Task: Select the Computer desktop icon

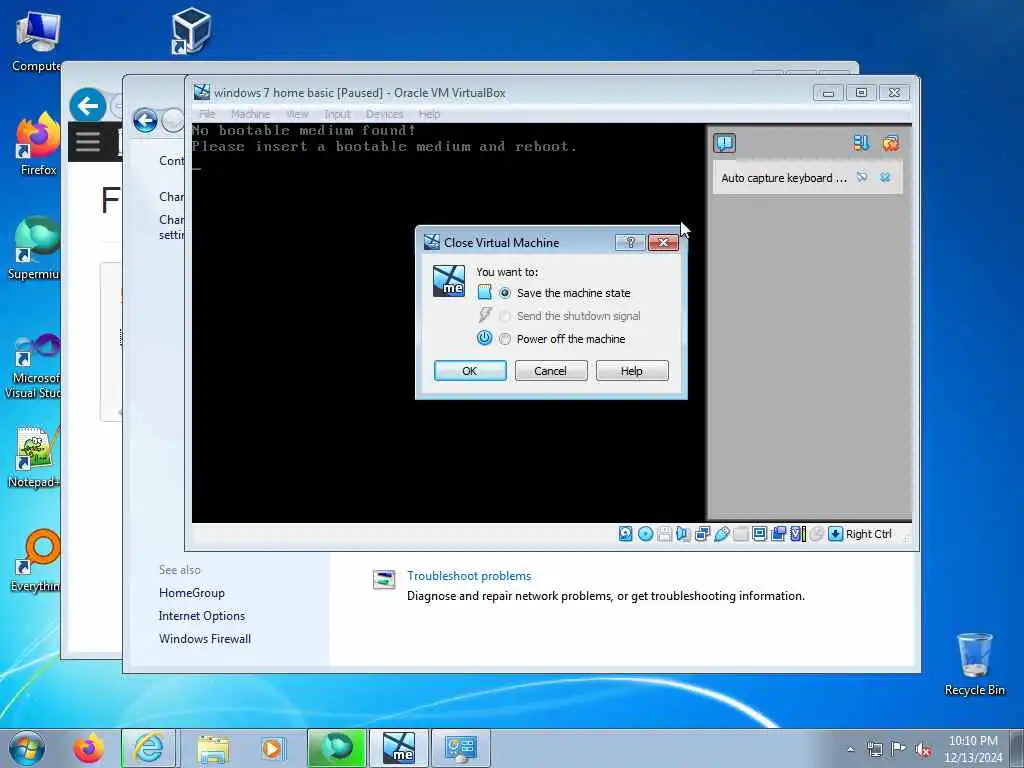Action: [37, 40]
